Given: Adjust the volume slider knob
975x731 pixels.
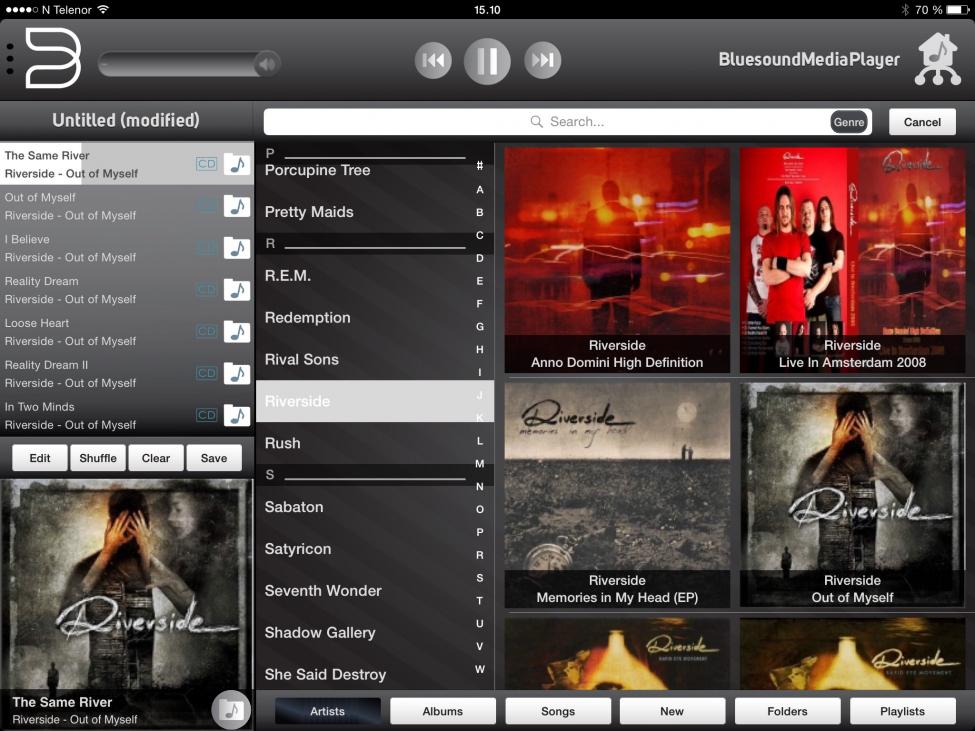Looking at the screenshot, I should [x=268, y=63].
